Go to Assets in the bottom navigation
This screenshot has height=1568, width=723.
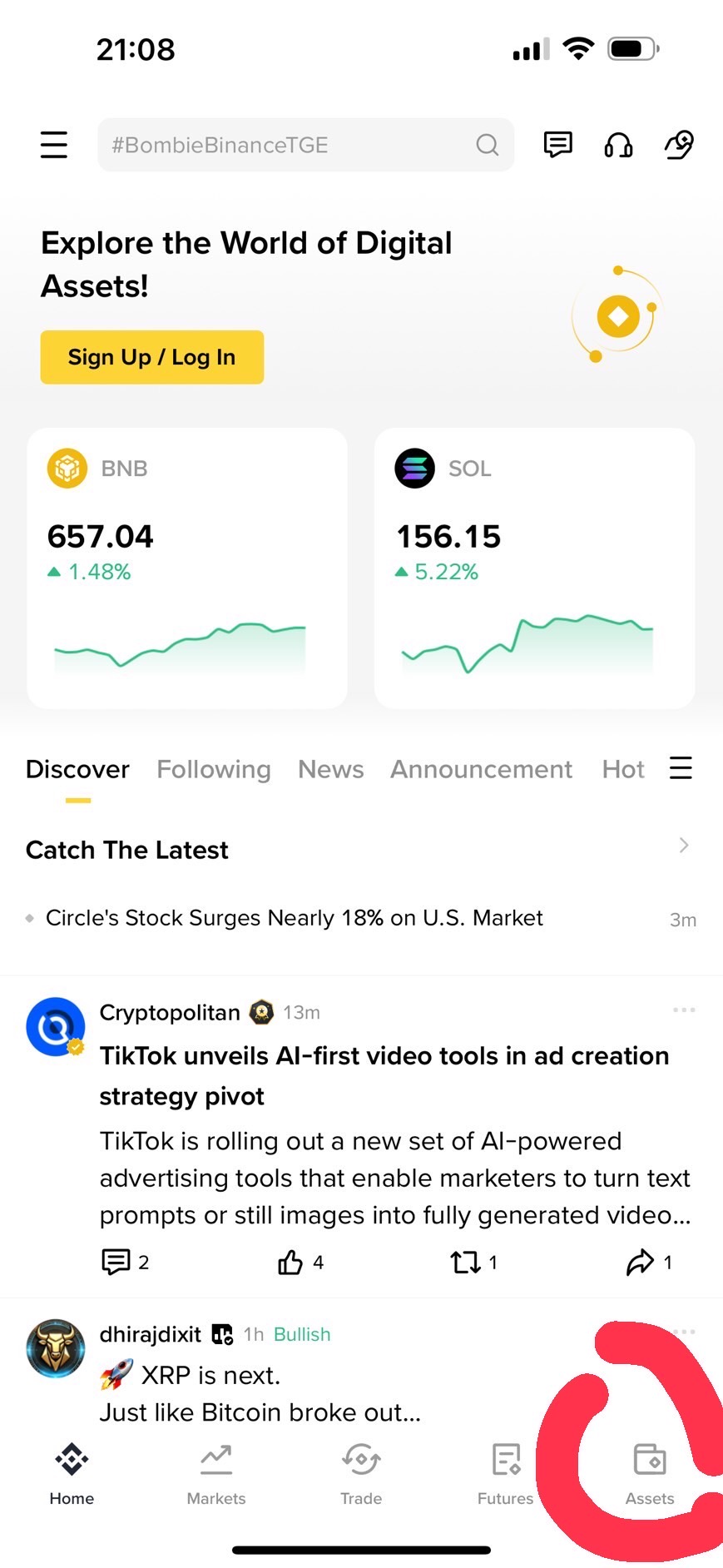[x=650, y=1474]
